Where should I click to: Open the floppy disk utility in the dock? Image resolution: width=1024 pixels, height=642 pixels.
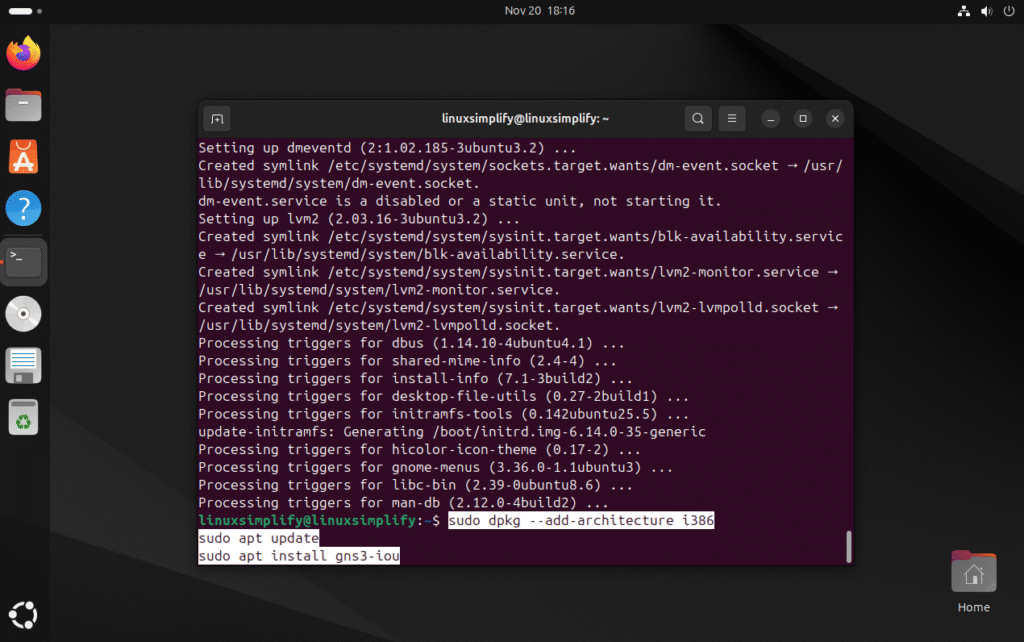[23, 365]
